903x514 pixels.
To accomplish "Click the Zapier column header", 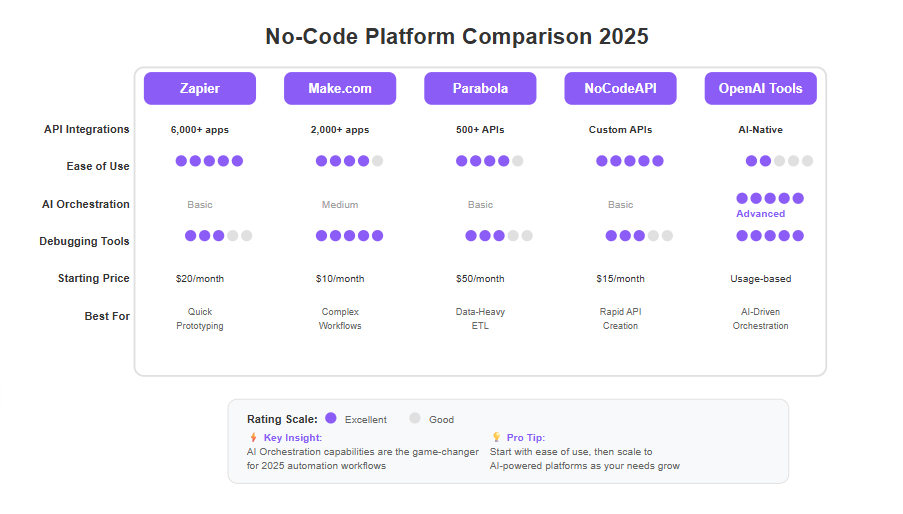I will click(x=200, y=88).
